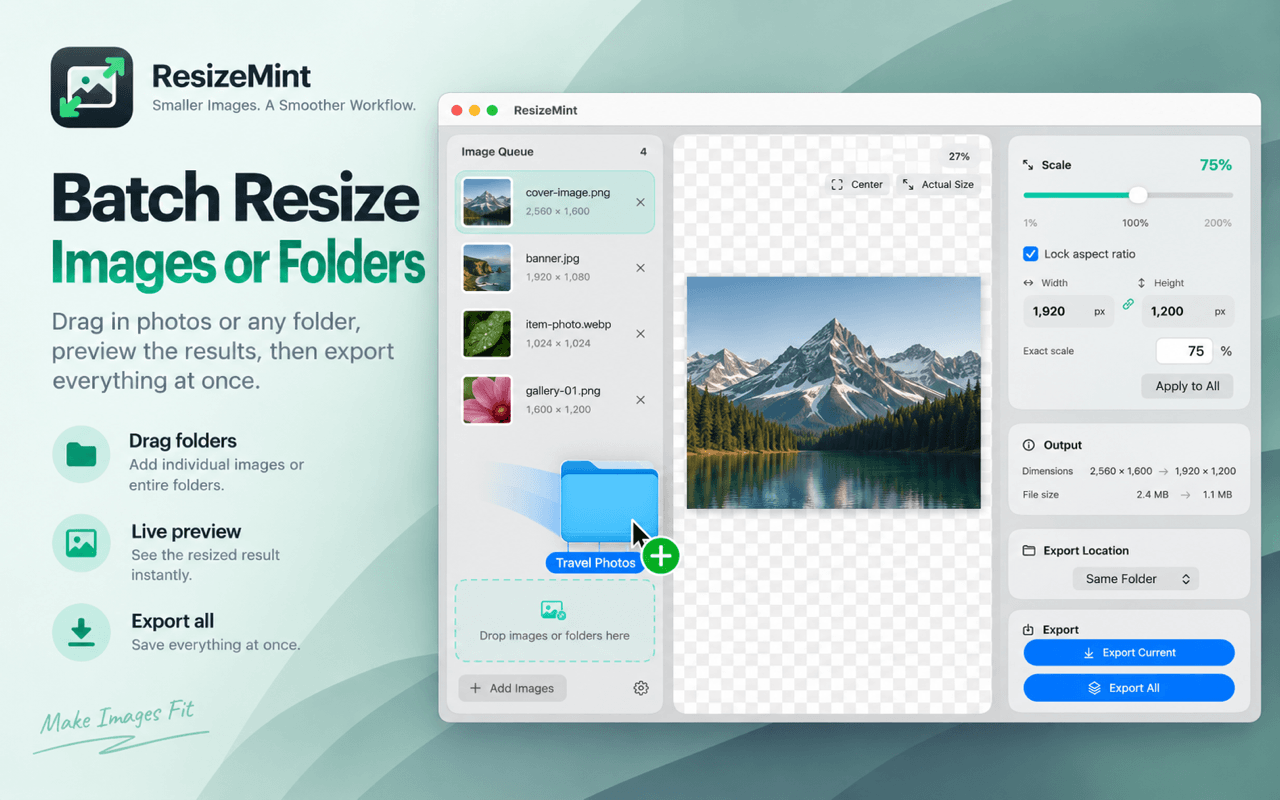This screenshot has height=800, width=1280.
Task: Click the Height input field
Action: pyautogui.click(x=1188, y=312)
